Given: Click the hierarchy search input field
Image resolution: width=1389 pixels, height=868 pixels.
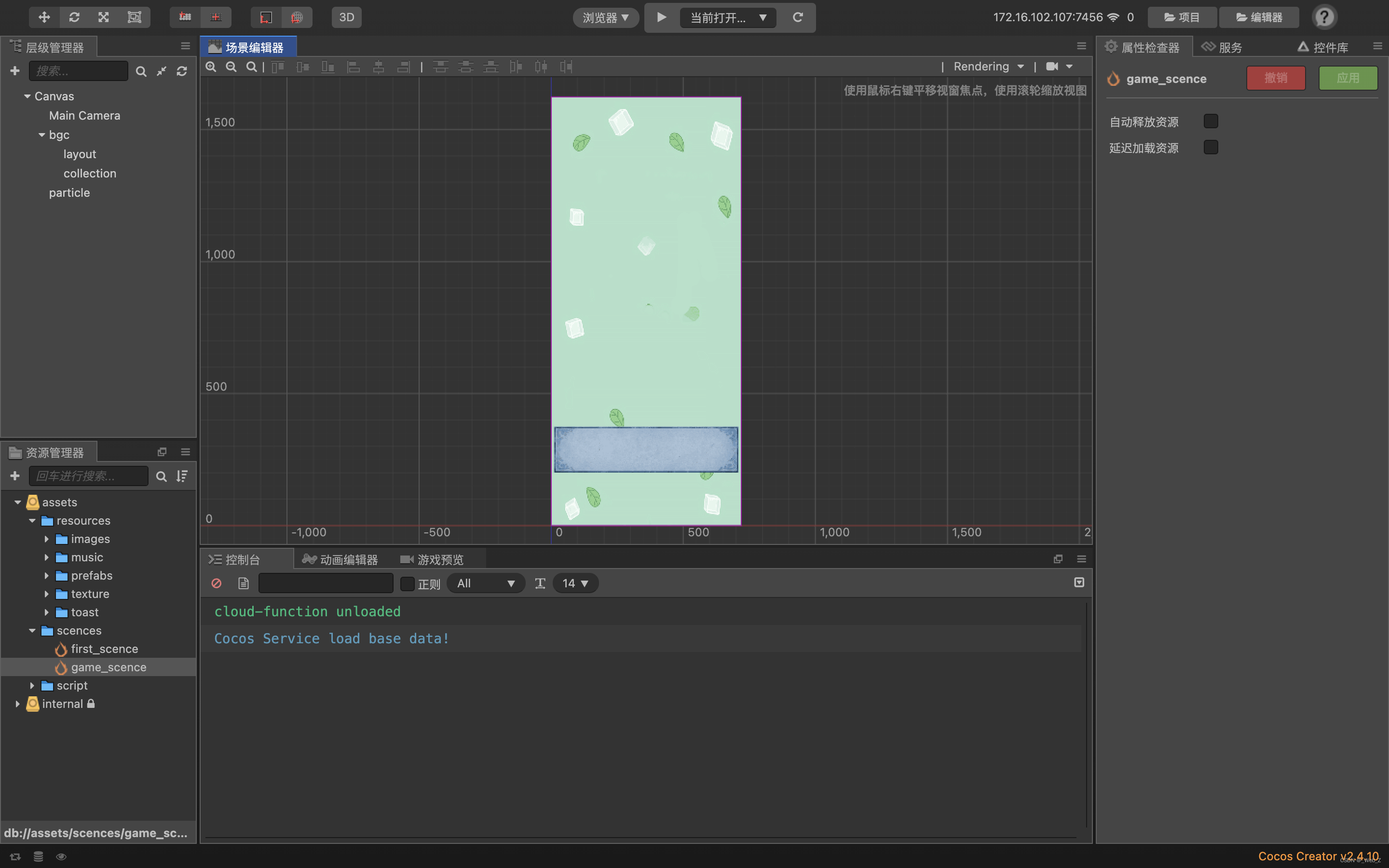Looking at the screenshot, I should pyautogui.click(x=79, y=70).
